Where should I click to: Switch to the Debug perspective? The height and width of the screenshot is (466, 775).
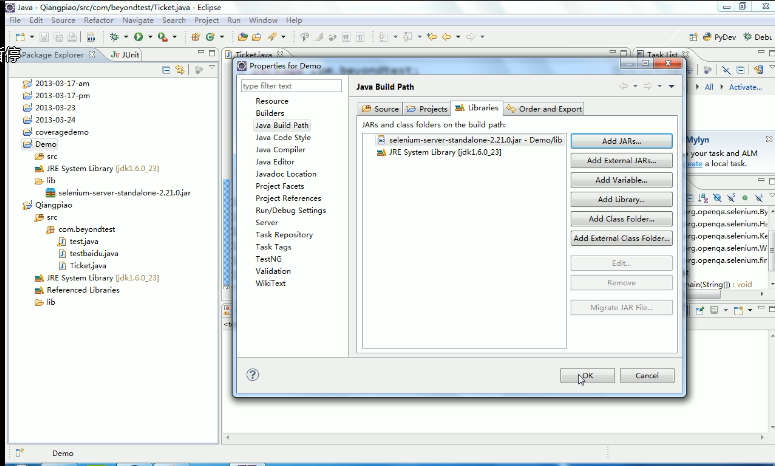coord(758,37)
